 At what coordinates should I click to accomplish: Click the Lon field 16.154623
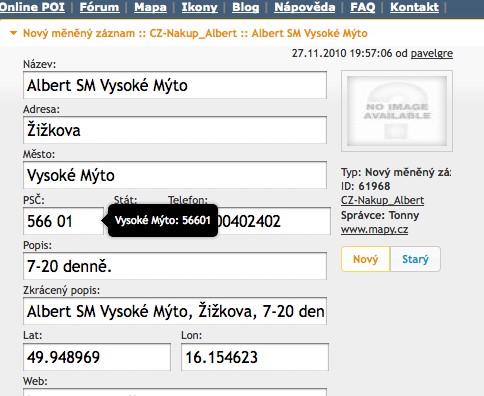pyautogui.click(x=255, y=357)
